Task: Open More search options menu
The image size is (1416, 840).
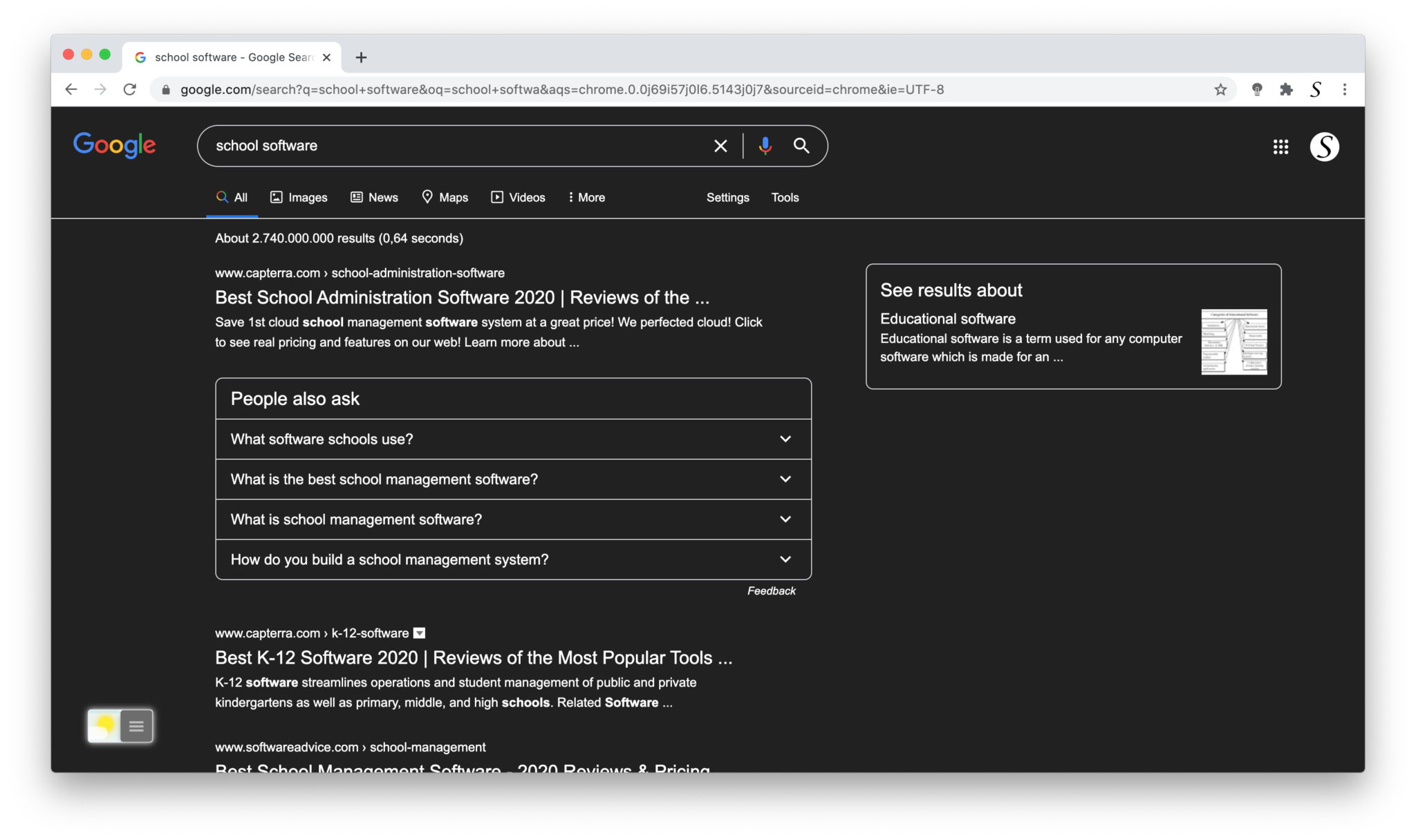Action: click(586, 197)
